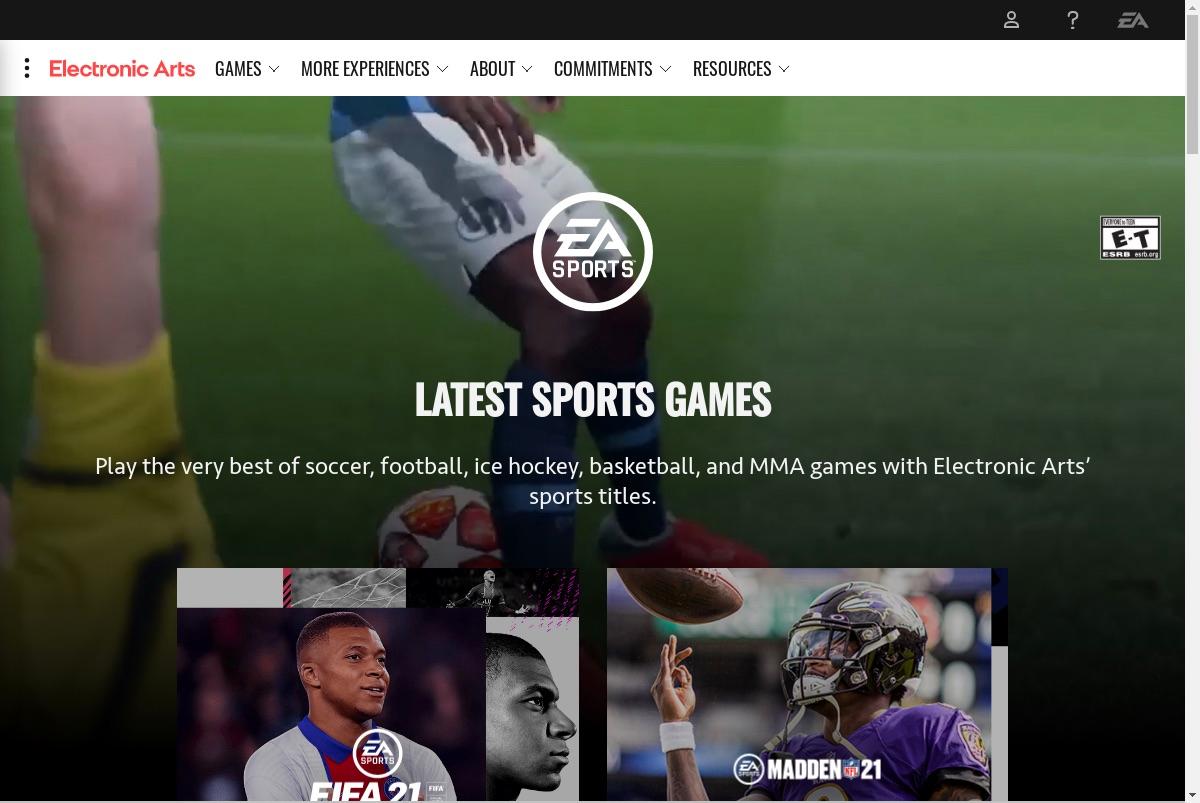The height and width of the screenshot is (803, 1200).
Task: Click the EA Sports badge on the FIFA 21 cover
Action: tap(377, 753)
